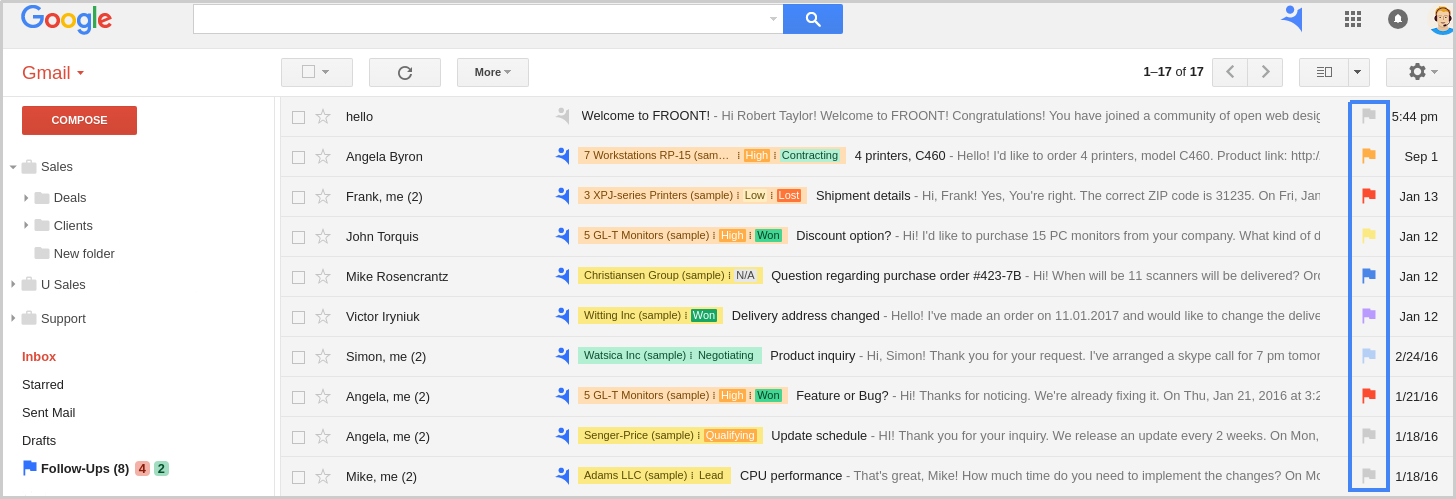Open split pane mode dropdown arrow
The height and width of the screenshot is (499, 1456).
pos(1359,72)
